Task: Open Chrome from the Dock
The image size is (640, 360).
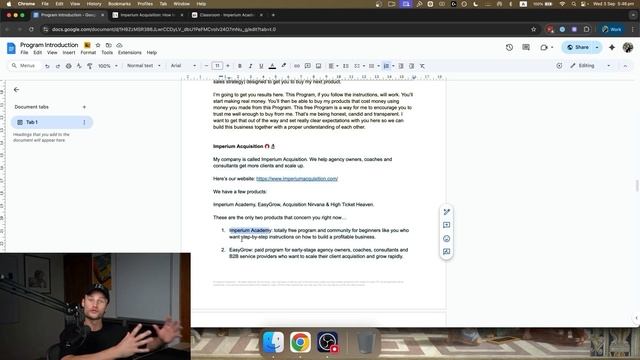Action: (x=300, y=342)
